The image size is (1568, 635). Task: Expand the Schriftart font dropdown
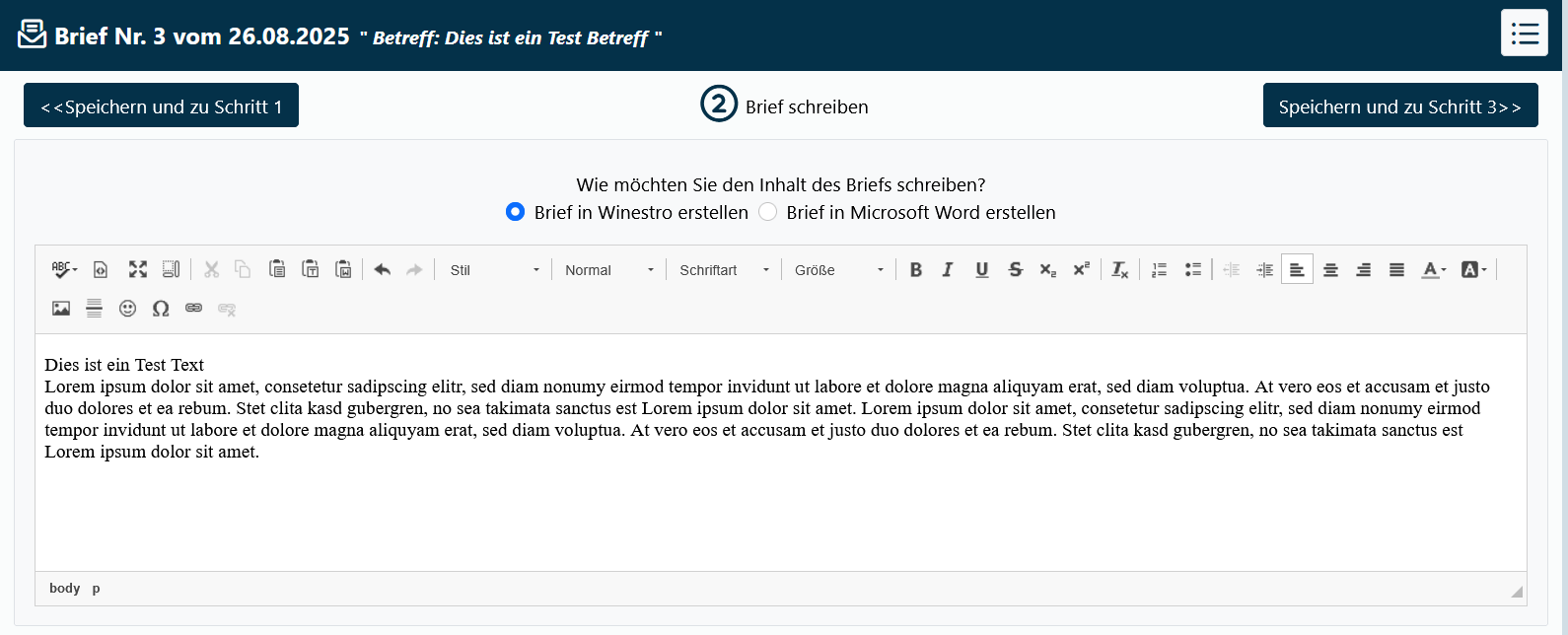click(723, 270)
